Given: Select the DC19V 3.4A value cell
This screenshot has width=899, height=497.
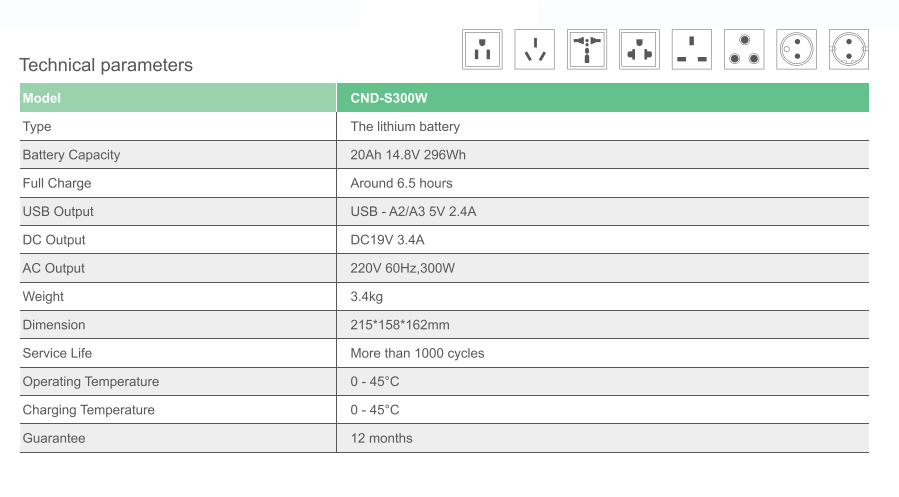Looking at the screenshot, I should pos(388,240).
